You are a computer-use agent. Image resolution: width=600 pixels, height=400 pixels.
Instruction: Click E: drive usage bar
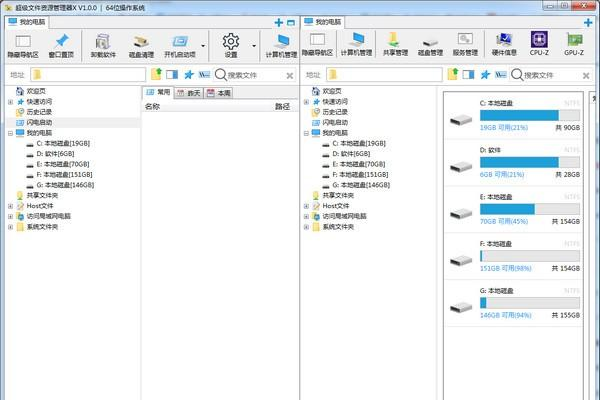tap(530, 209)
